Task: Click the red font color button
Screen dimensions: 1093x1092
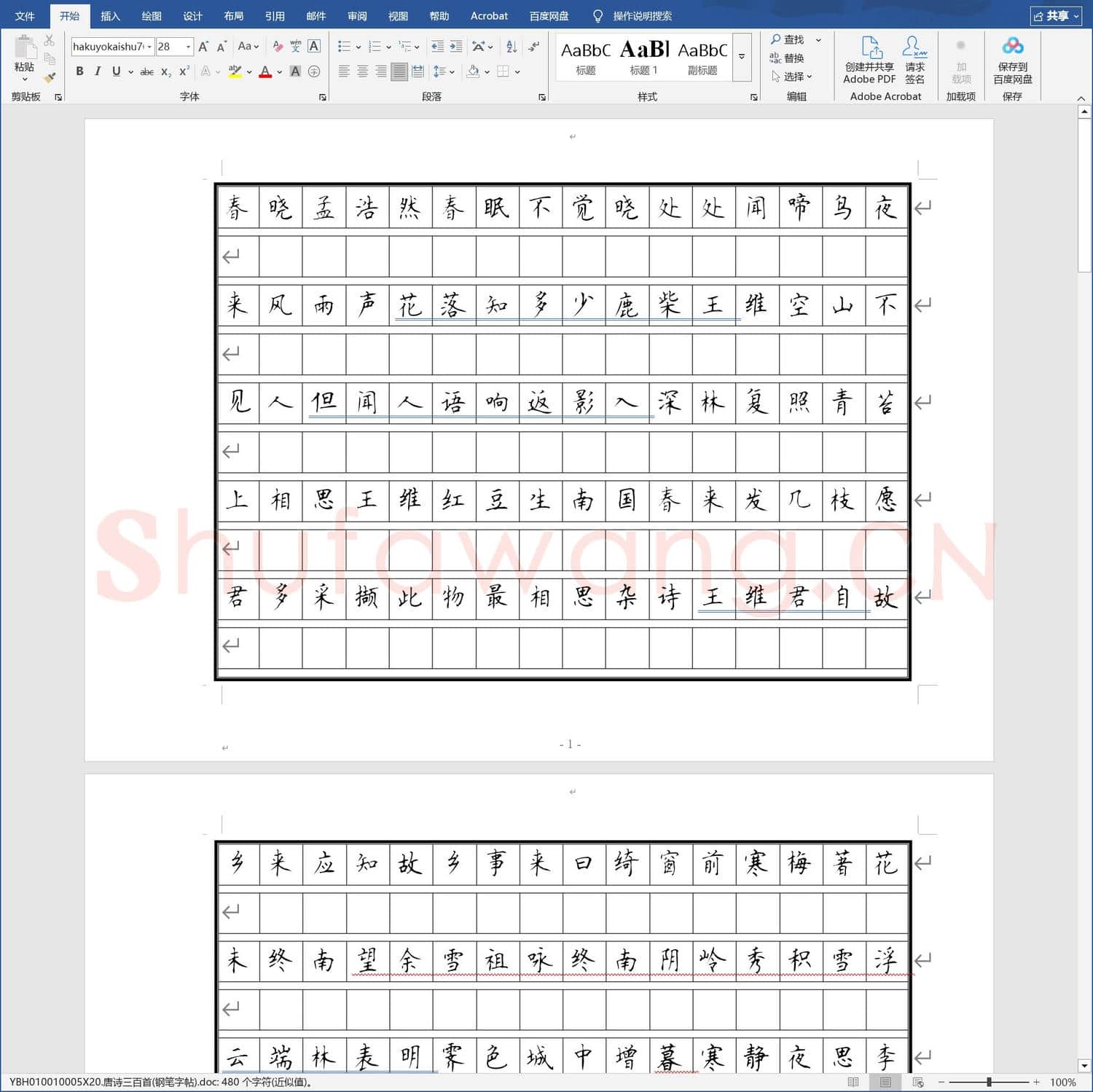Action: (265, 71)
